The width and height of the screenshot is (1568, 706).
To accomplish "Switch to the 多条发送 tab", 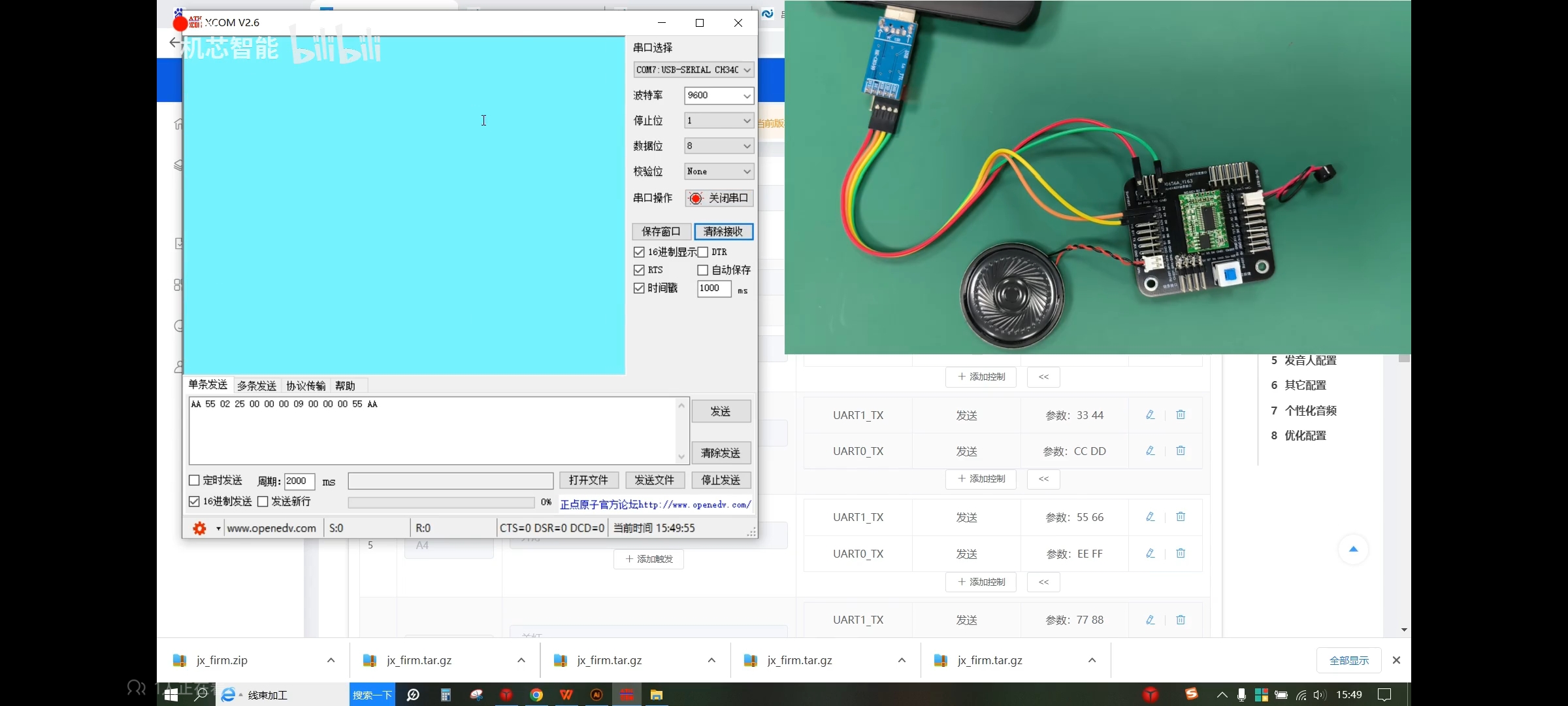I will (x=257, y=386).
